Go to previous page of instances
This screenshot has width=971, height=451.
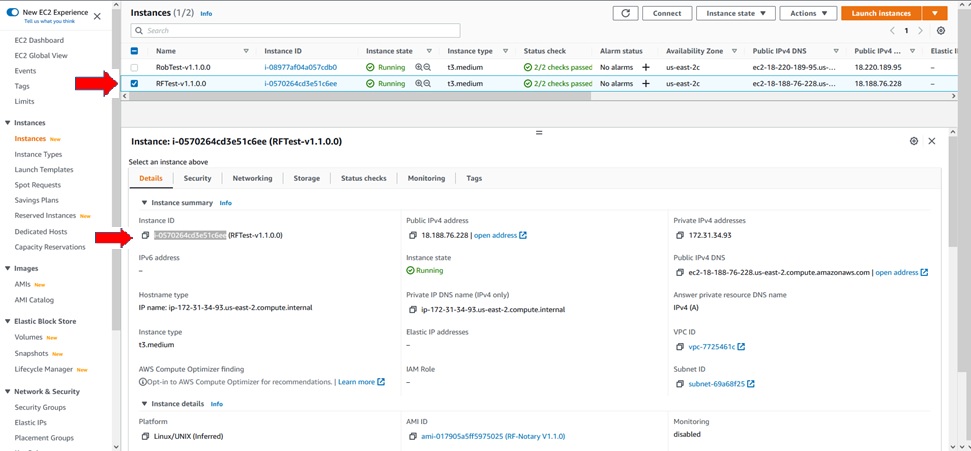point(892,30)
